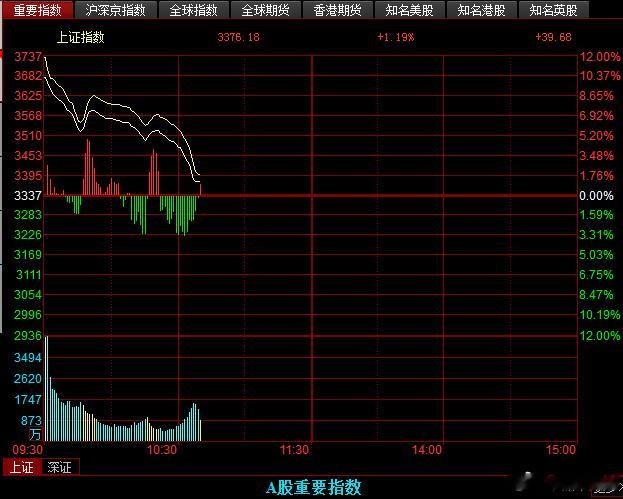Click the 10:30 time label

[162, 450]
